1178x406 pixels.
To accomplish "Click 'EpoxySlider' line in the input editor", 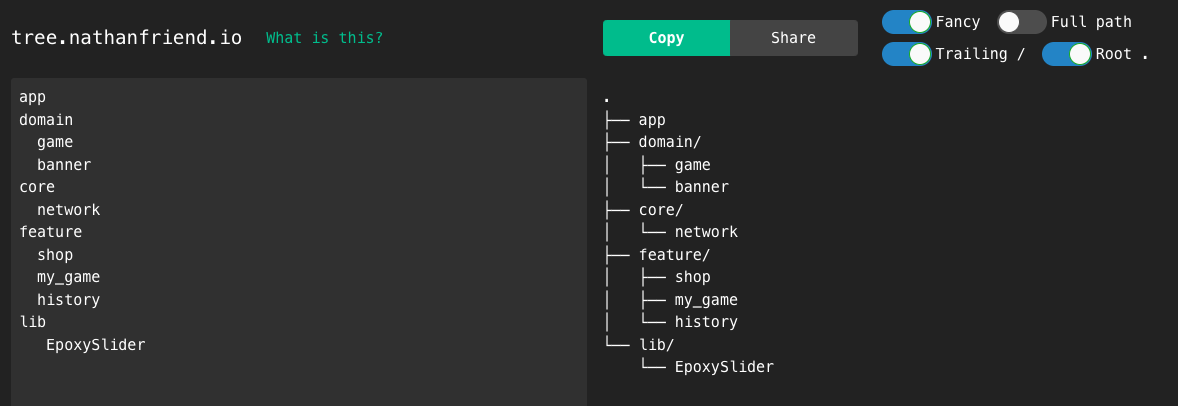I will (95, 344).
